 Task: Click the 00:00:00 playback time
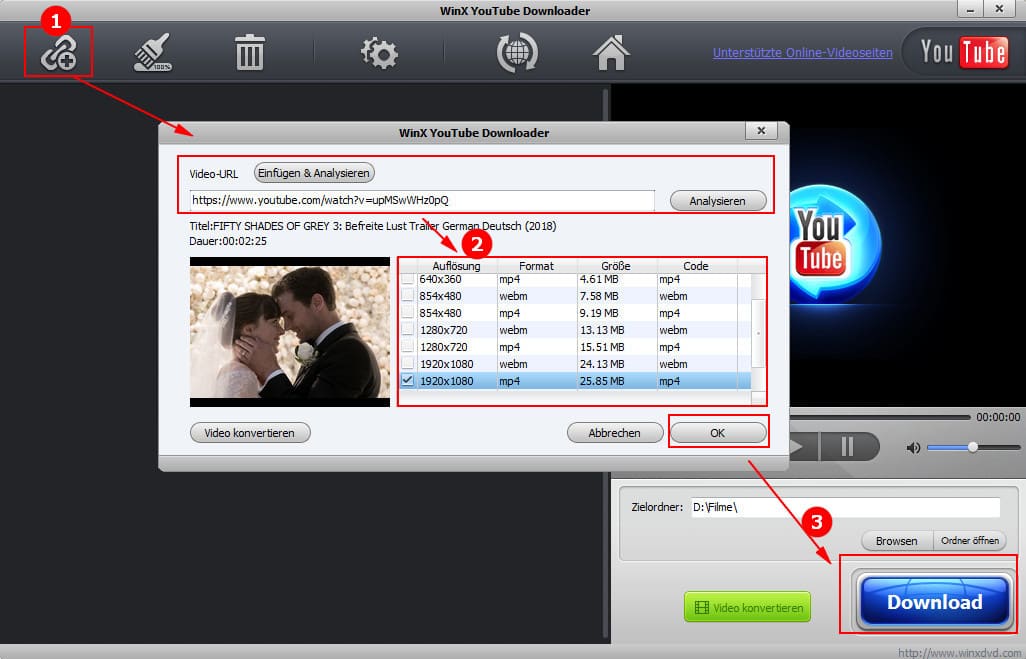(998, 417)
